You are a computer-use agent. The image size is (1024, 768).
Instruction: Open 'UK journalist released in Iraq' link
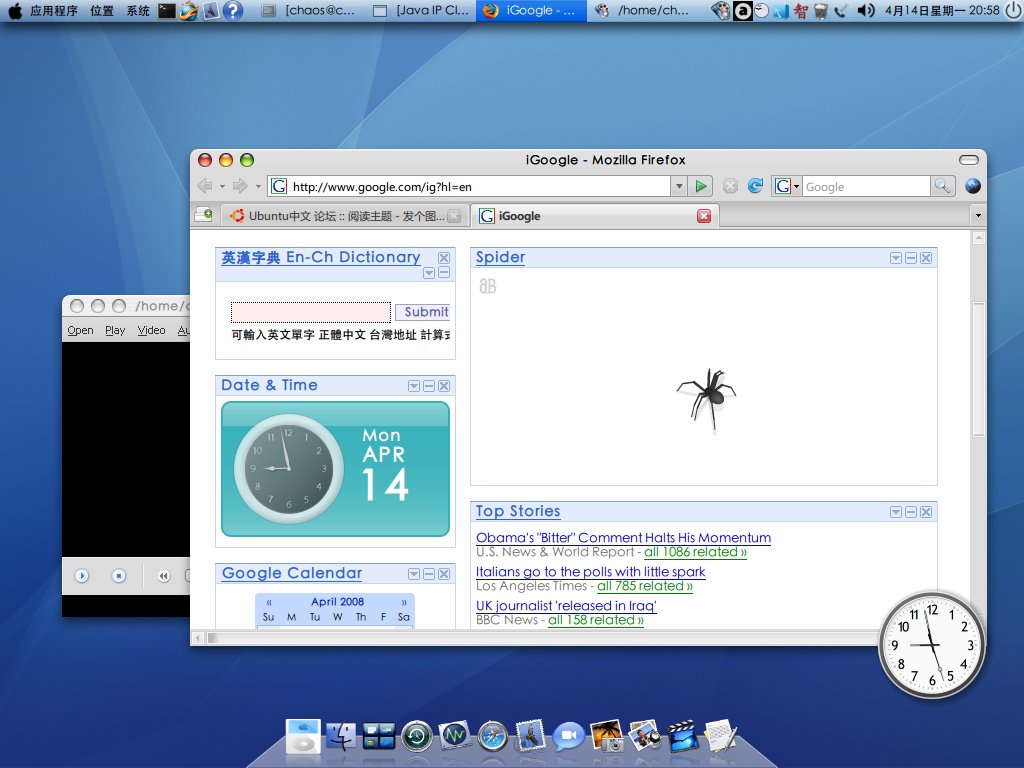tap(566, 605)
